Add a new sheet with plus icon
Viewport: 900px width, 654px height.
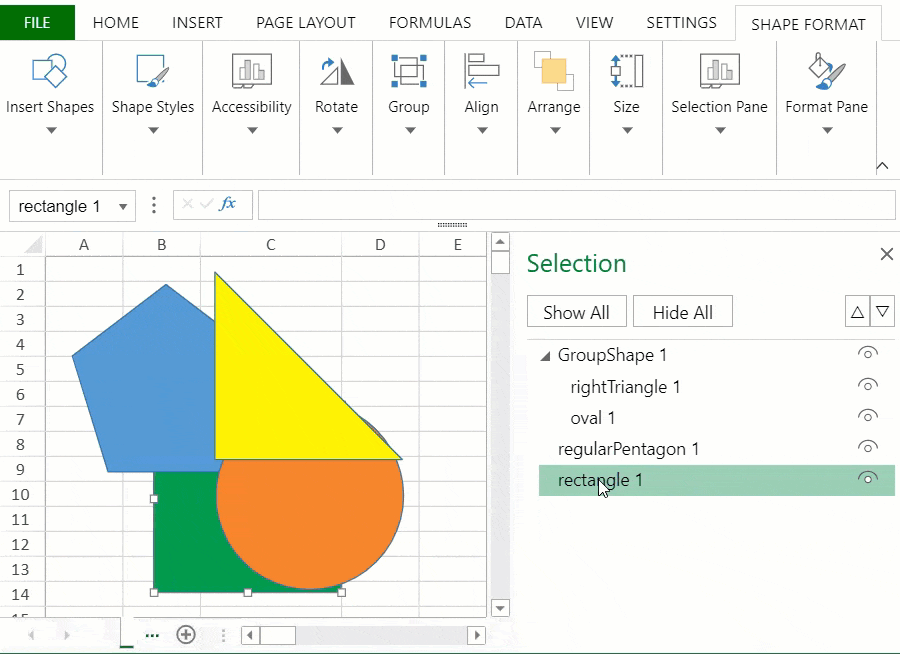[186, 634]
